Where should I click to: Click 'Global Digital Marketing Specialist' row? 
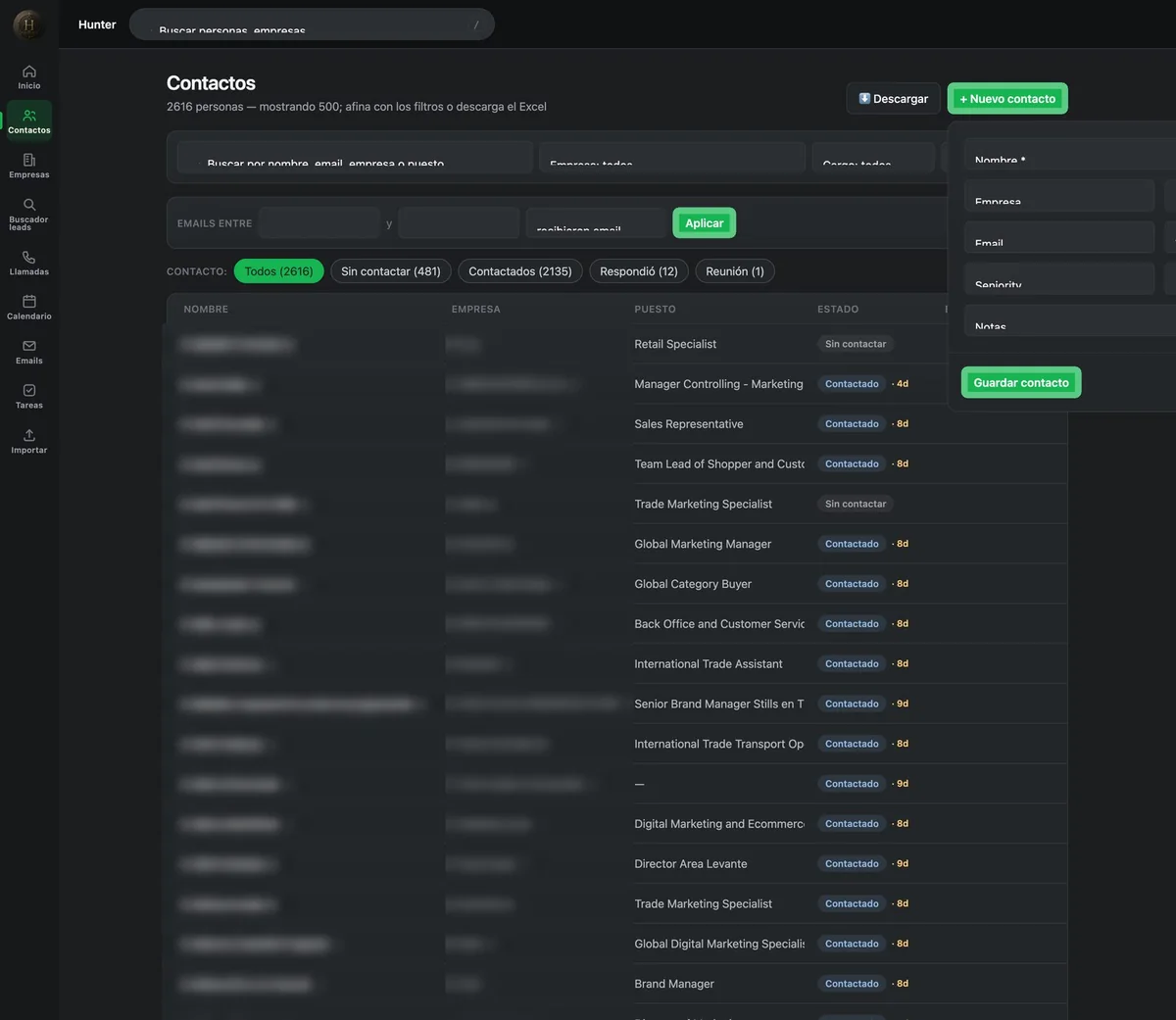click(616, 944)
